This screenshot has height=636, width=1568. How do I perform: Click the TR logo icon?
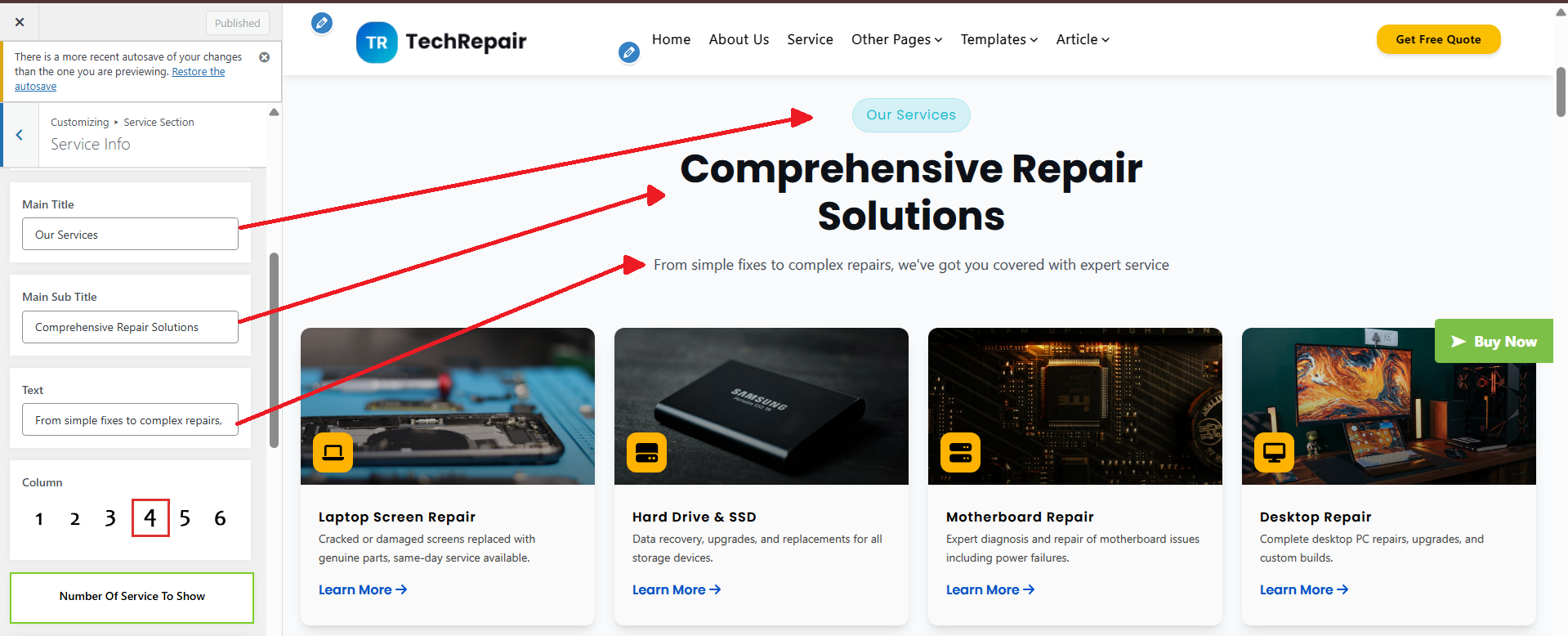pyautogui.click(x=377, y=43)
